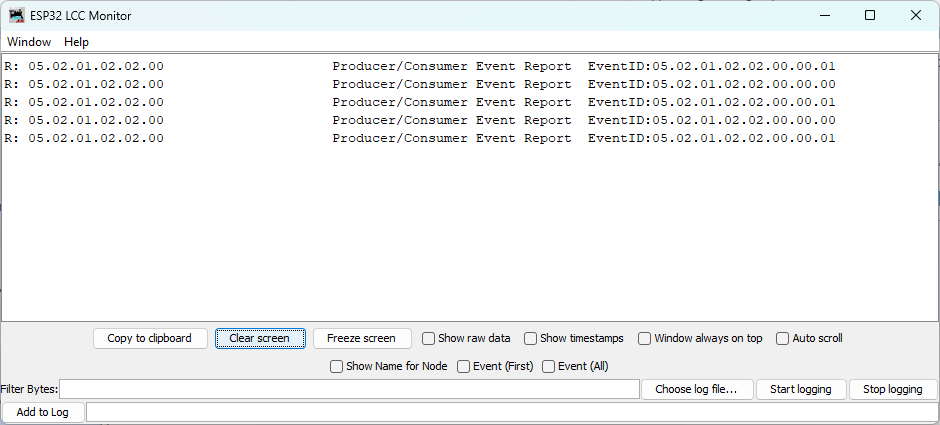Enable Show raw data checkbox
This screenshot has width=940, height=425.
pyautogui.click(x=428, y=339)
